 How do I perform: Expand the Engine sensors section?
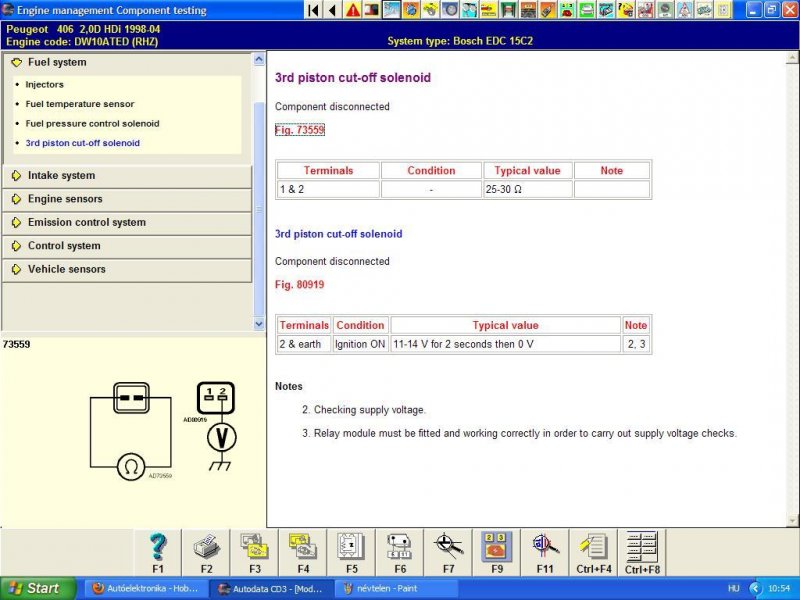(x=127, y=199)
